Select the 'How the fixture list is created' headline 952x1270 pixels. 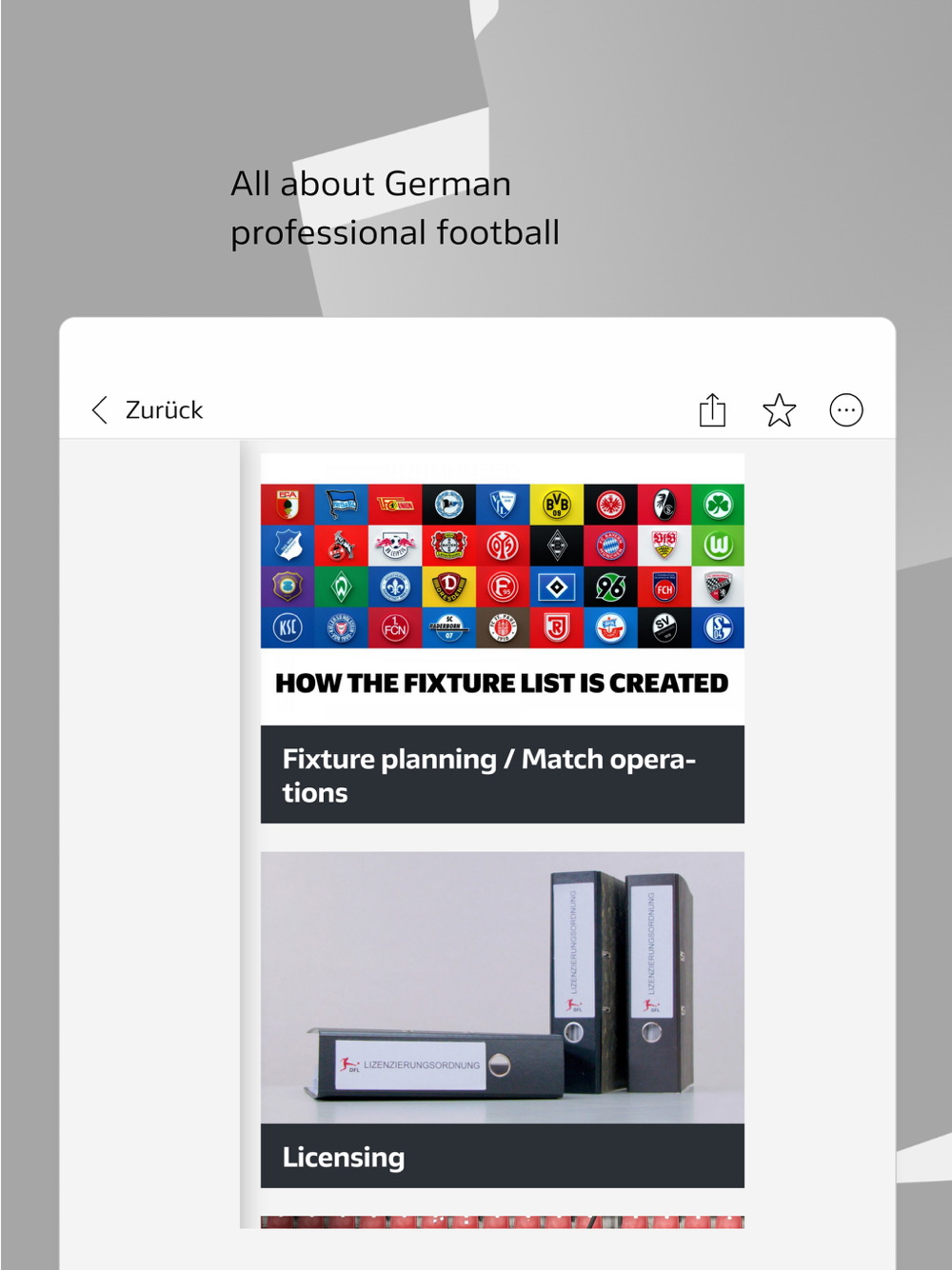tap(502, 684)
